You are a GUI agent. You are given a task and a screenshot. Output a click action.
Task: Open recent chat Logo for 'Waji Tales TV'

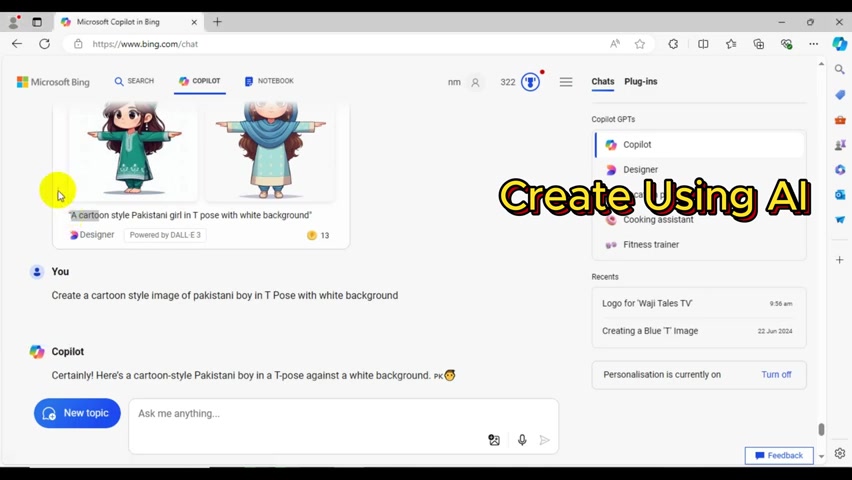(699, 303)
